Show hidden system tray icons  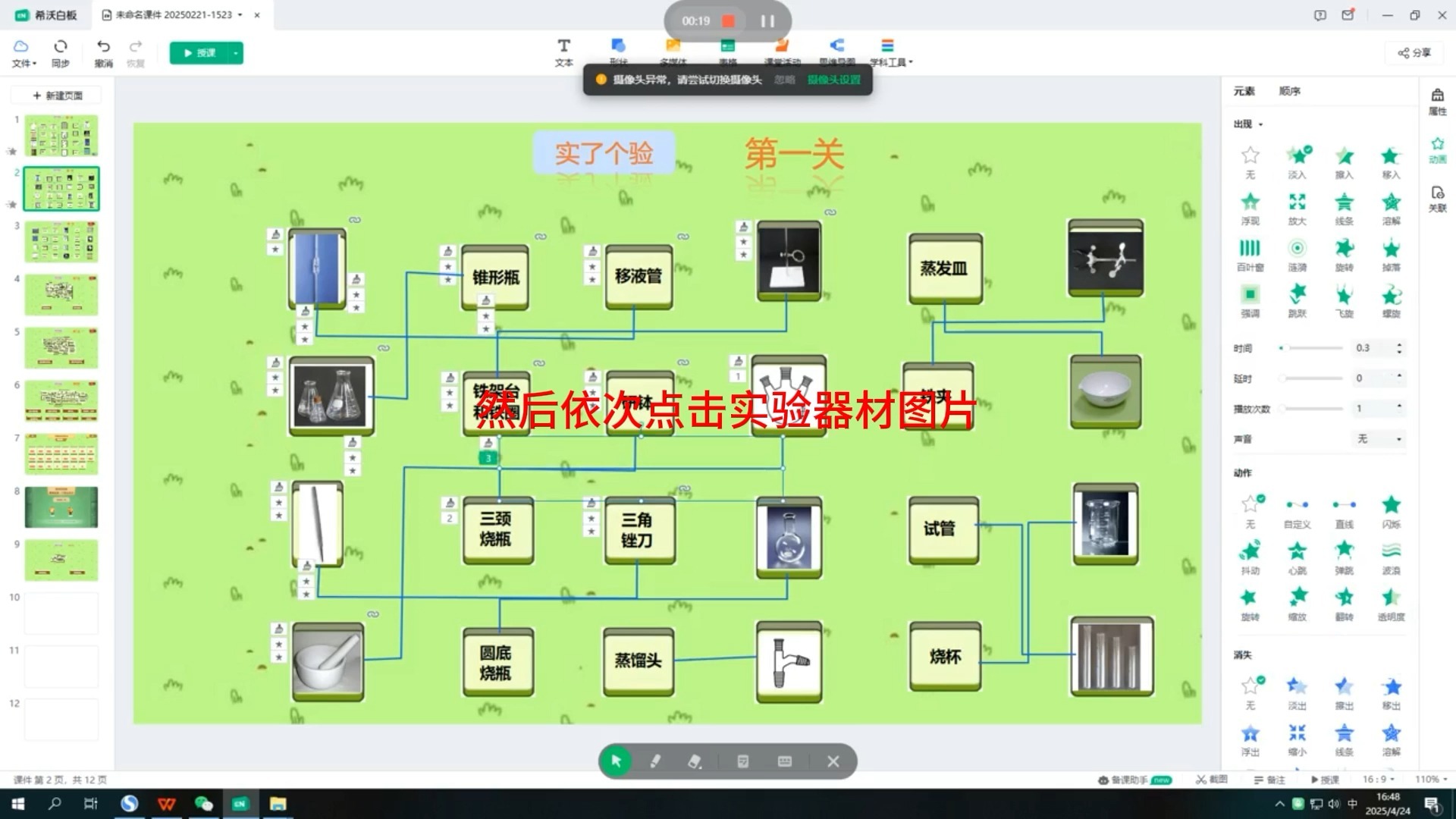(x=1279, y=804)
